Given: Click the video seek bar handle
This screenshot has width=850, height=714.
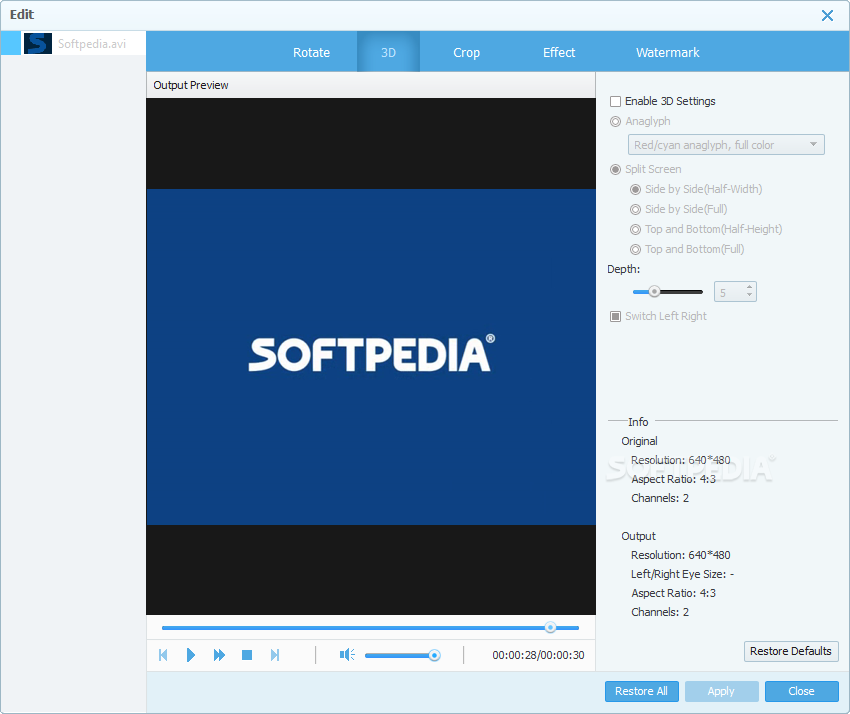Looking at the screenshot, I should (550, 627).
